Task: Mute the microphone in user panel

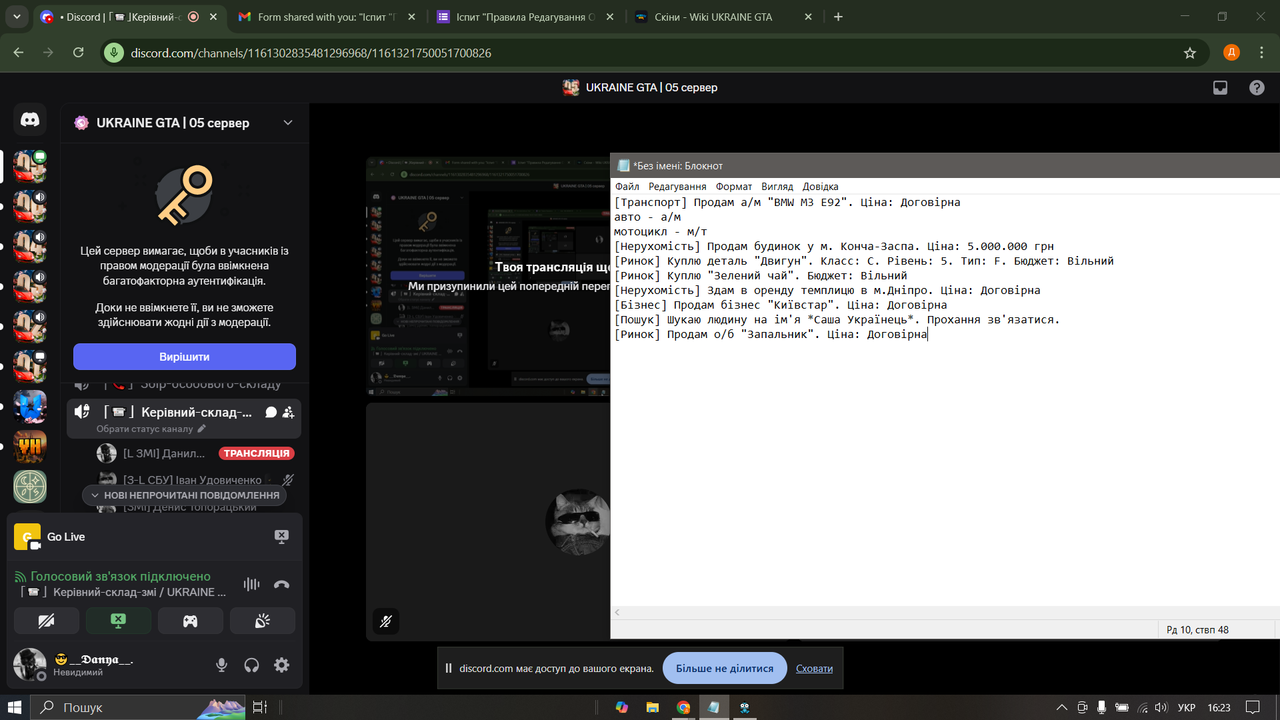Action: (222, 665)
